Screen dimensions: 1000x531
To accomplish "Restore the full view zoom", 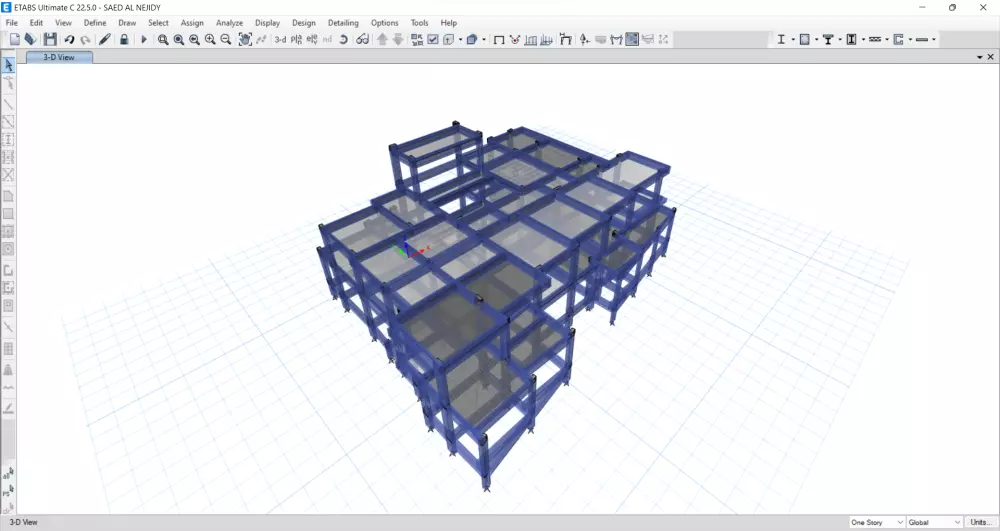I will pyautogui.click(x=179, y=40).
